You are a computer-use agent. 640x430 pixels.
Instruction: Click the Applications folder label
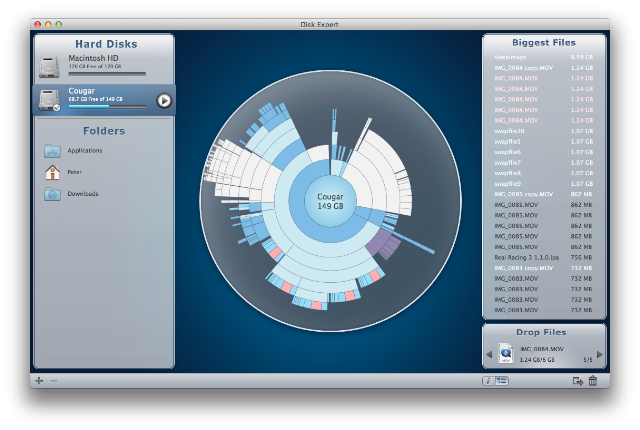tap(85, 151)
